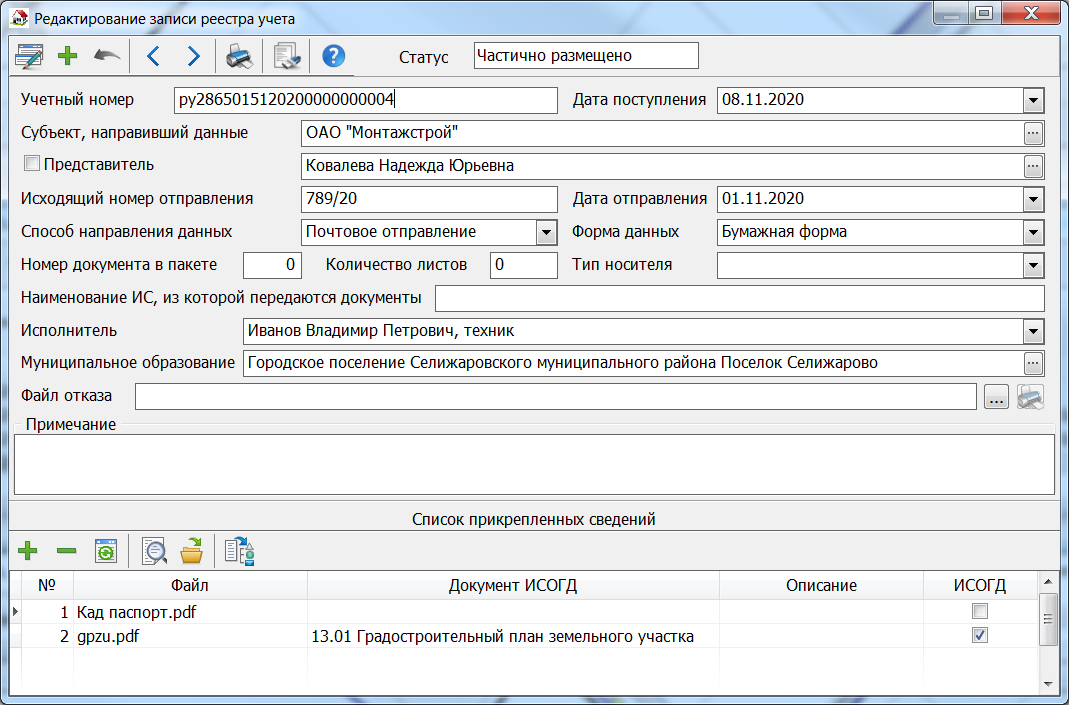The image size is (1069, 705).
Task: Open the Исполнитель dropdown list
Action: click(x=1033, y=331)
